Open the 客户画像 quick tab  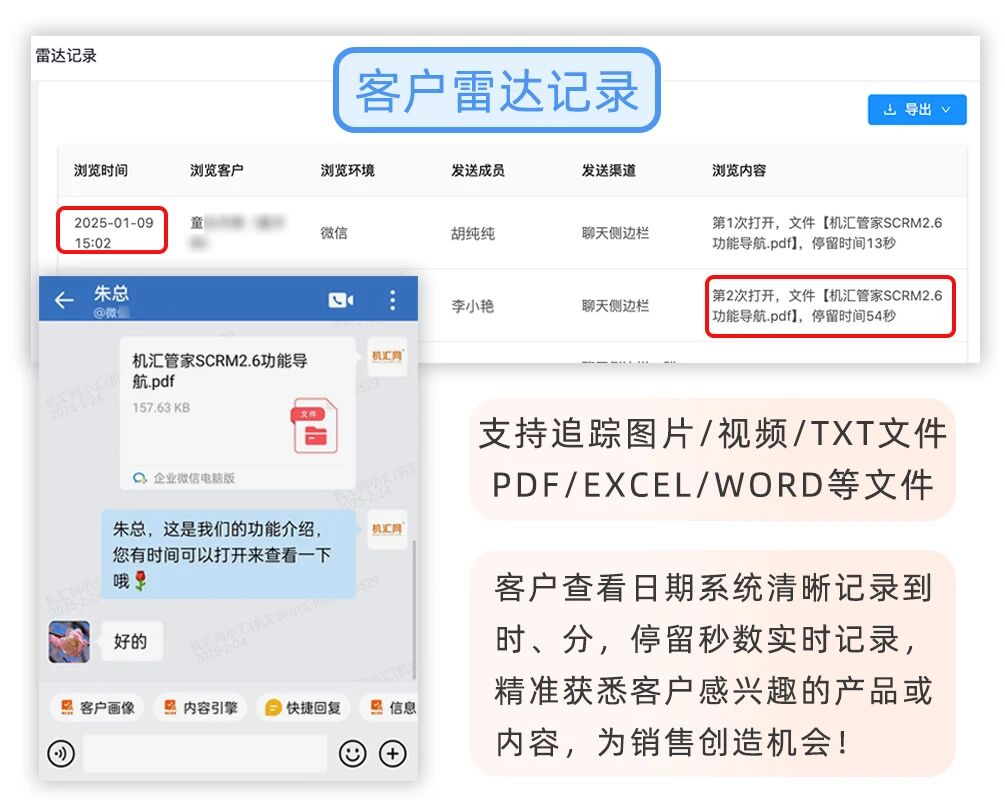click(x=97, y=707)
